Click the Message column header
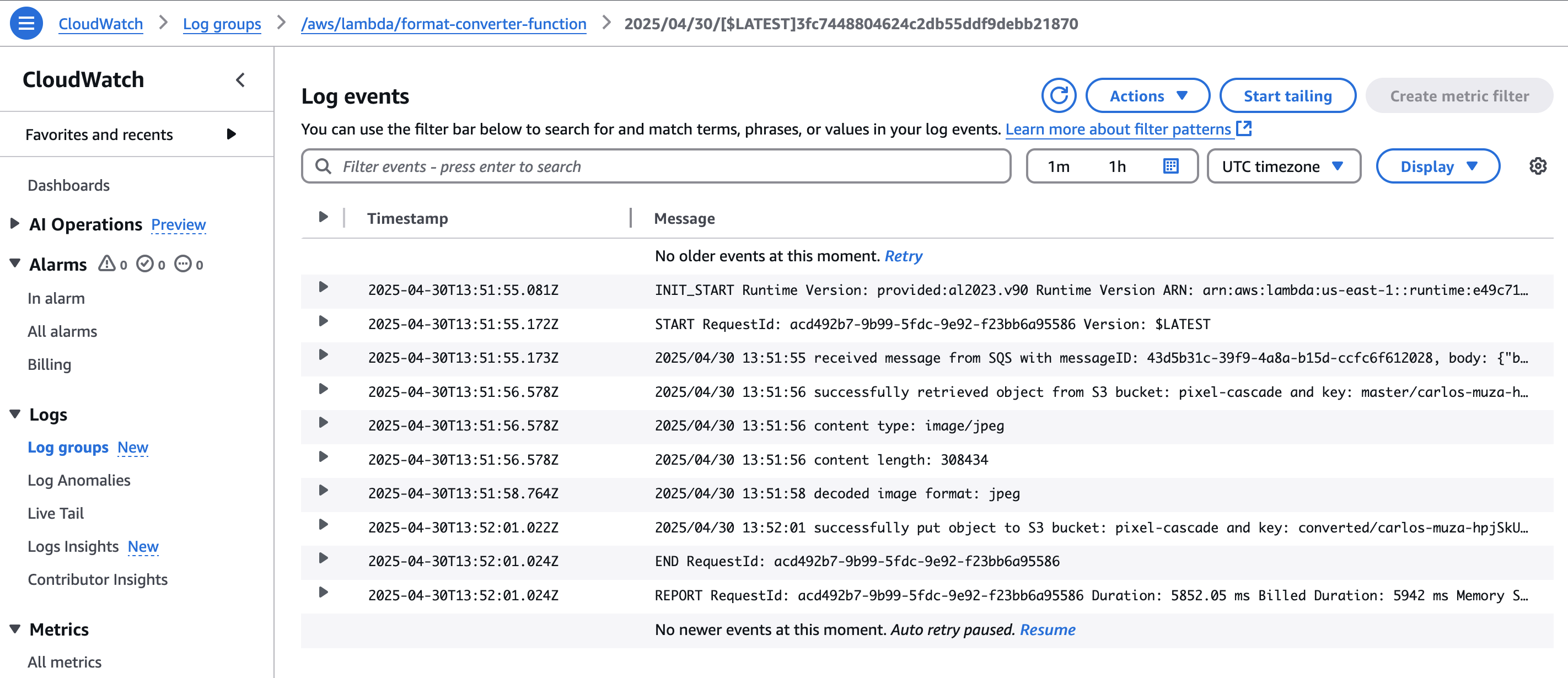This screenshot has height=678, width=1568. coord(684,218)
